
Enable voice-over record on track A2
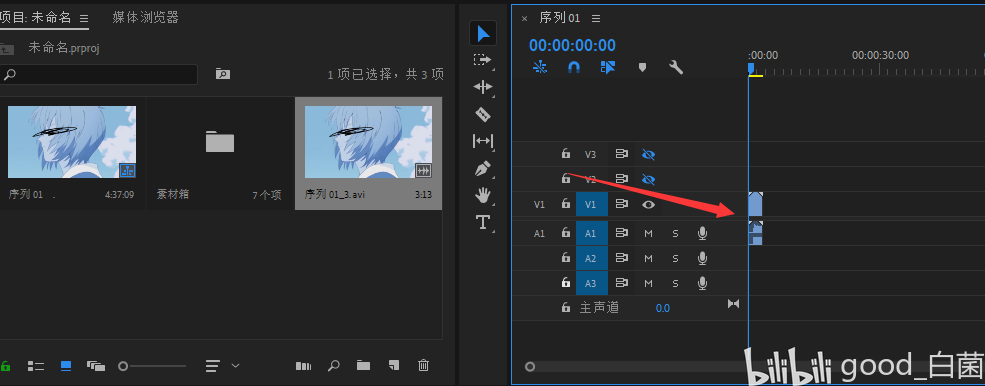(702, 258)
